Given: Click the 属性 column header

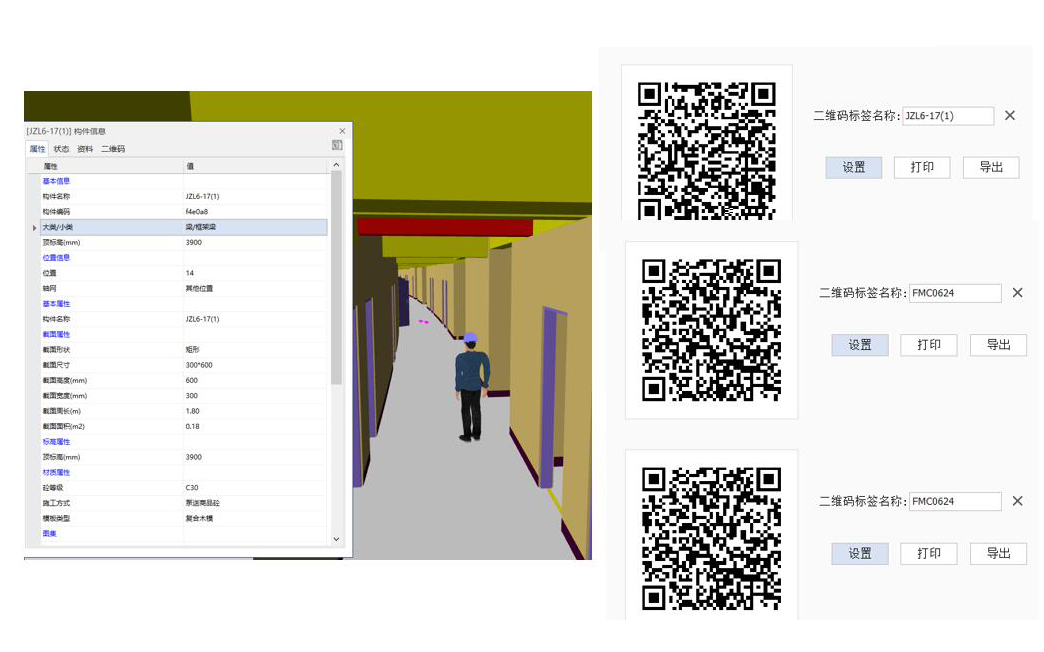Looking at the screenshot, I should 111,166.
